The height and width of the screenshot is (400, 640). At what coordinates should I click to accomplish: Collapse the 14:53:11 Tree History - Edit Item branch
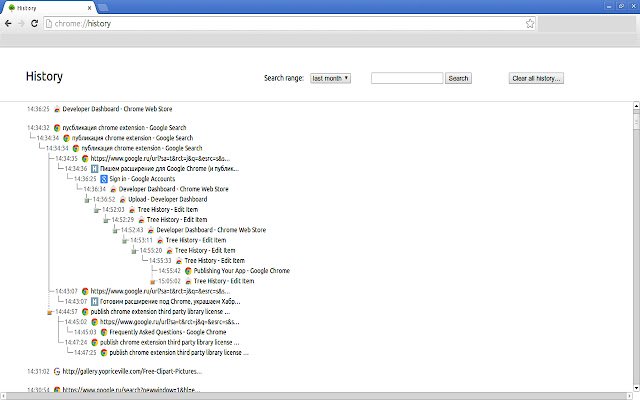click(x=124, y=240)
